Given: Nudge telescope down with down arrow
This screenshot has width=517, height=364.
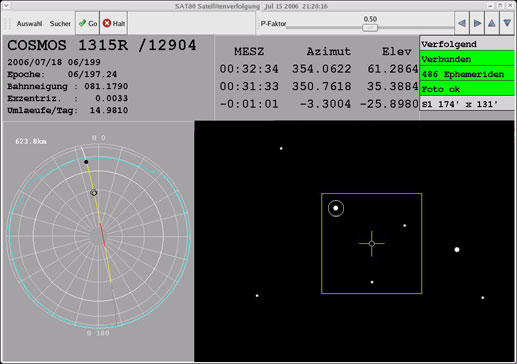Looking at the screenshot, I should 507,23.
